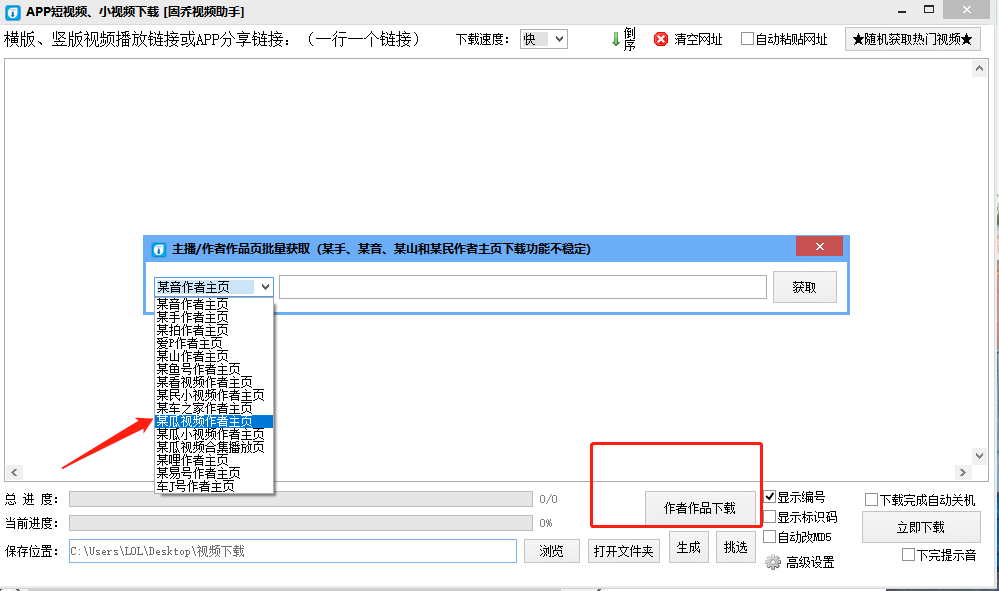Select 某民小视频作者主页 from the list
The image size is (999, 591).
point(214,395)
